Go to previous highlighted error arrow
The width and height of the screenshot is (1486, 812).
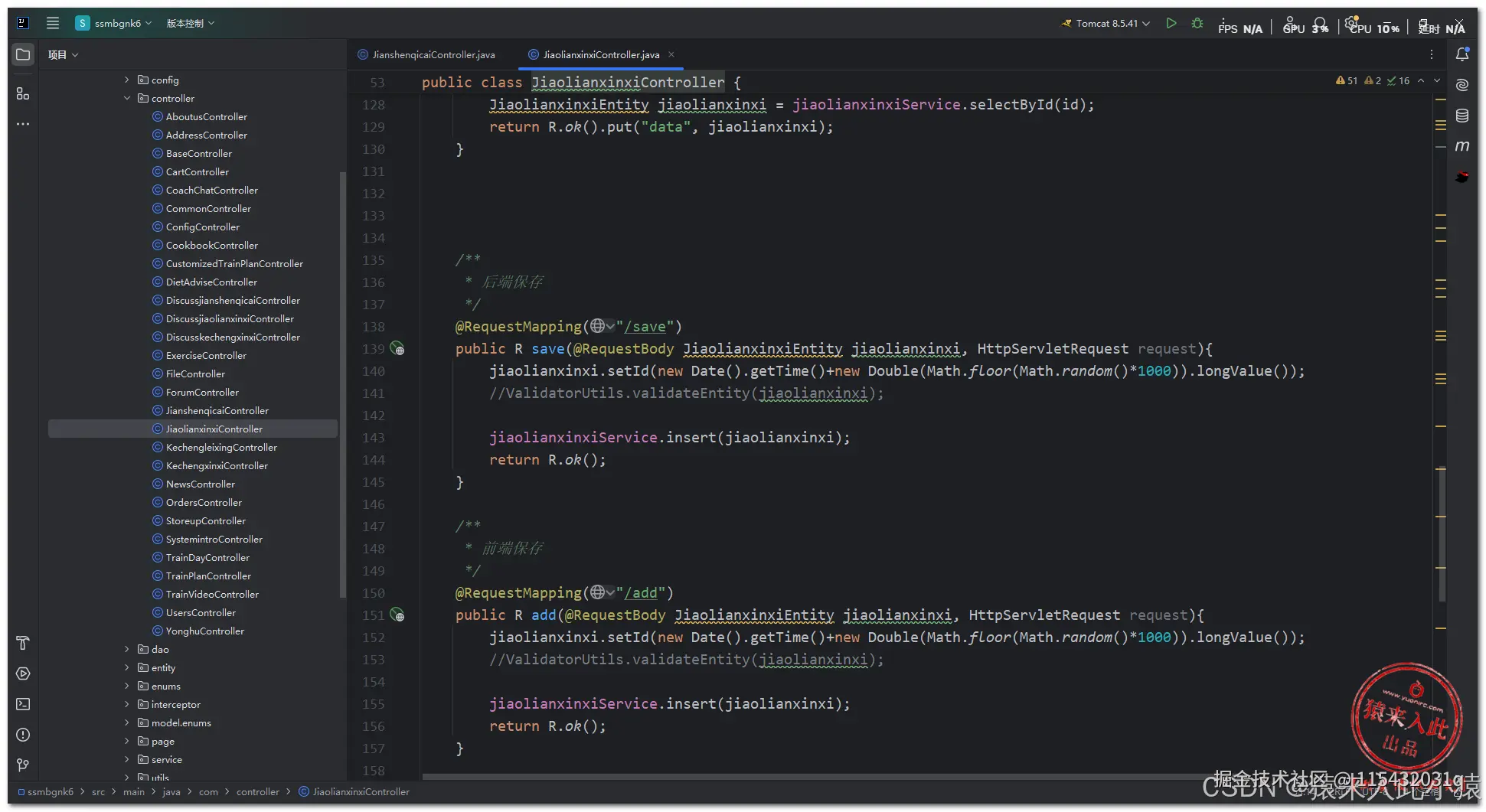tap(1421, 80)
